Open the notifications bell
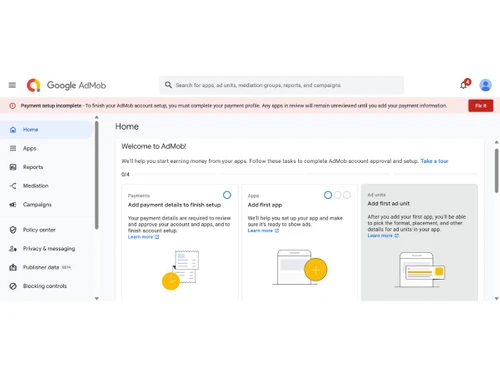Image resolution: width=500 pixels, height=375 pixels. [464, 85]
